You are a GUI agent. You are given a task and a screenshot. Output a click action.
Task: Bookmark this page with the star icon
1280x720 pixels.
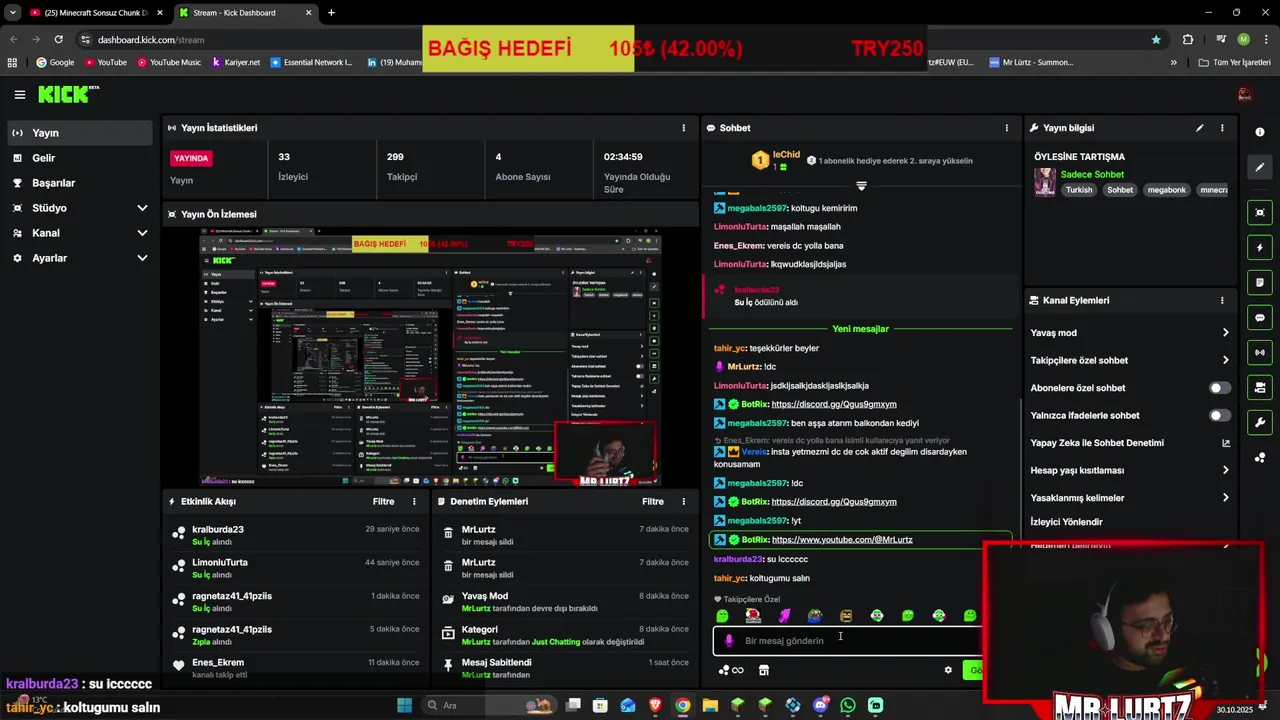pyautogui.click(x=1156, y=40)
